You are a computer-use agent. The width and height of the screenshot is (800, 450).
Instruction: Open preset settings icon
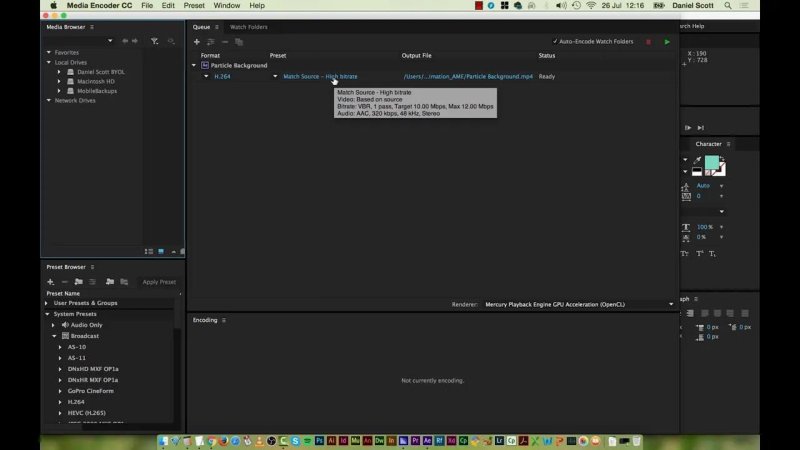coord(92,282)
